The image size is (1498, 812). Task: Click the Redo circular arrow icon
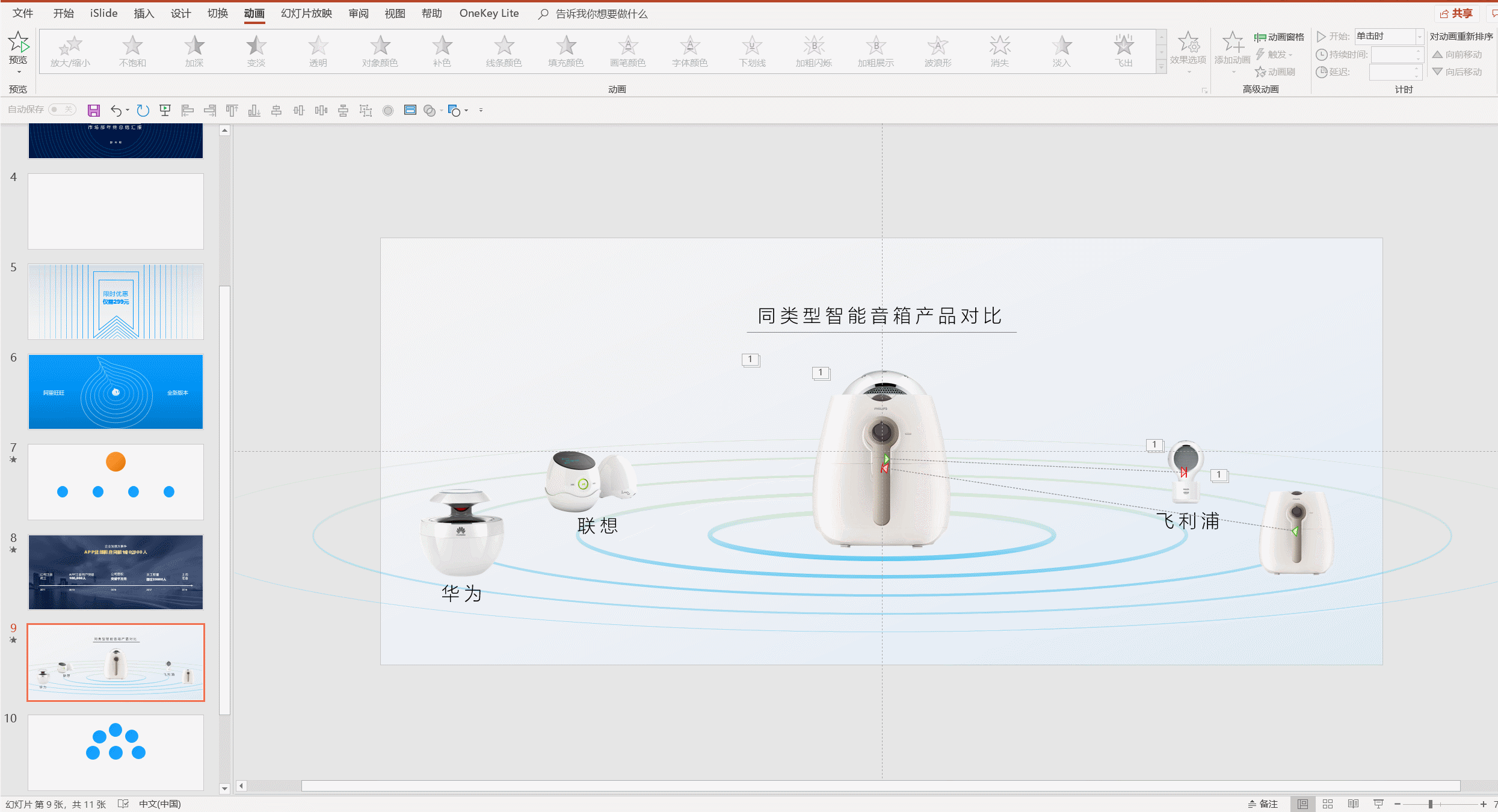click(x=143, y=110)
